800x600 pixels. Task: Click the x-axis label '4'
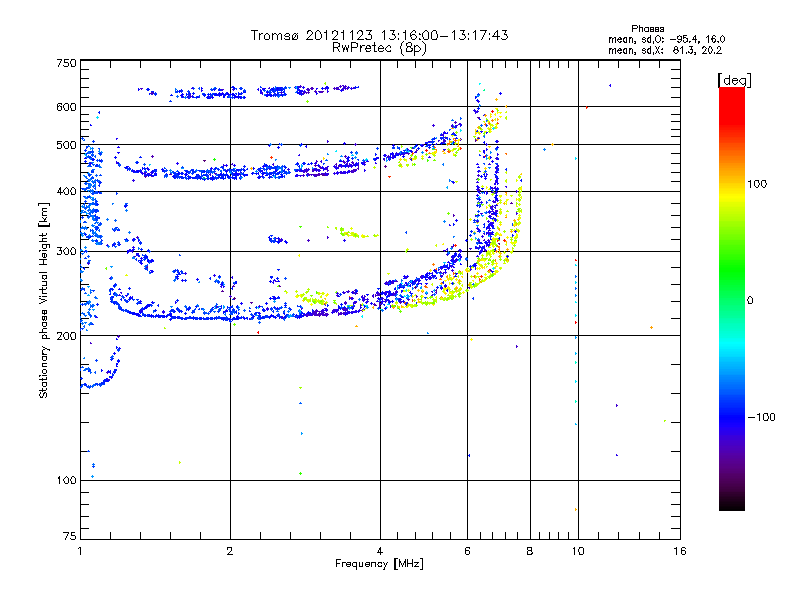click(x=380, y=551)
